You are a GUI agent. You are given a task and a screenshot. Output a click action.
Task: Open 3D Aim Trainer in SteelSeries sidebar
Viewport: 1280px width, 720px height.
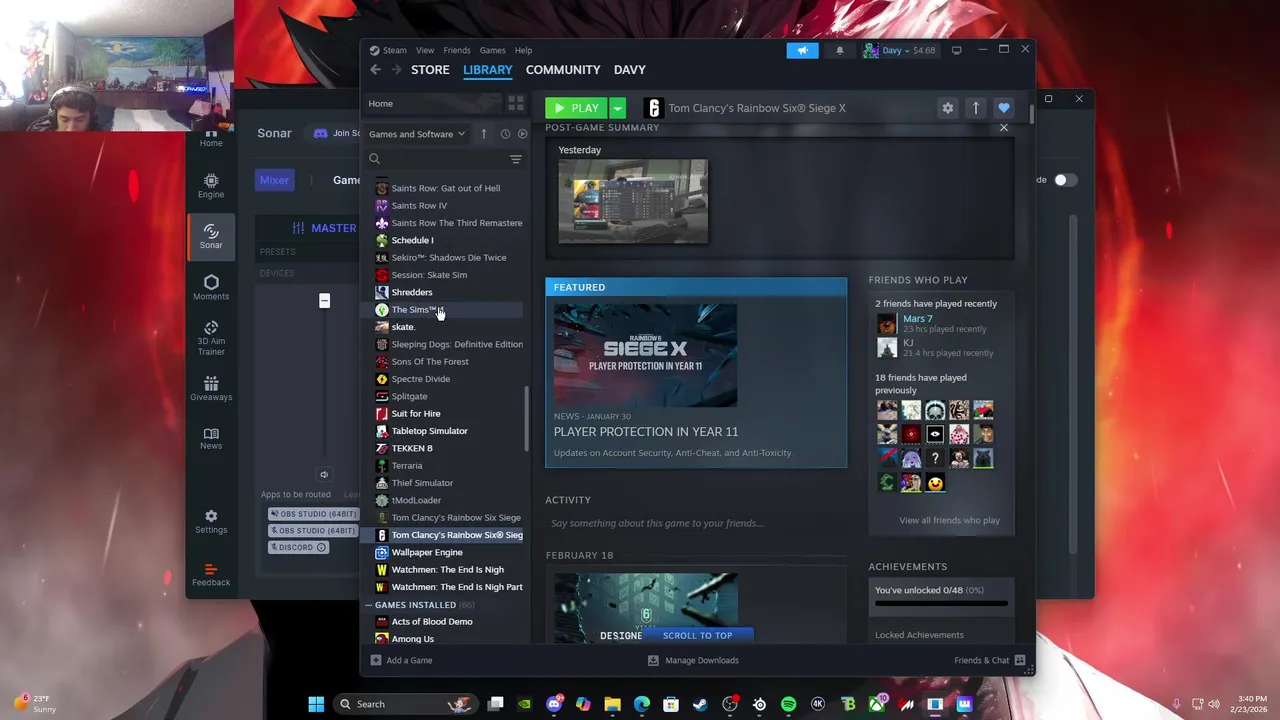pos(211,338)
